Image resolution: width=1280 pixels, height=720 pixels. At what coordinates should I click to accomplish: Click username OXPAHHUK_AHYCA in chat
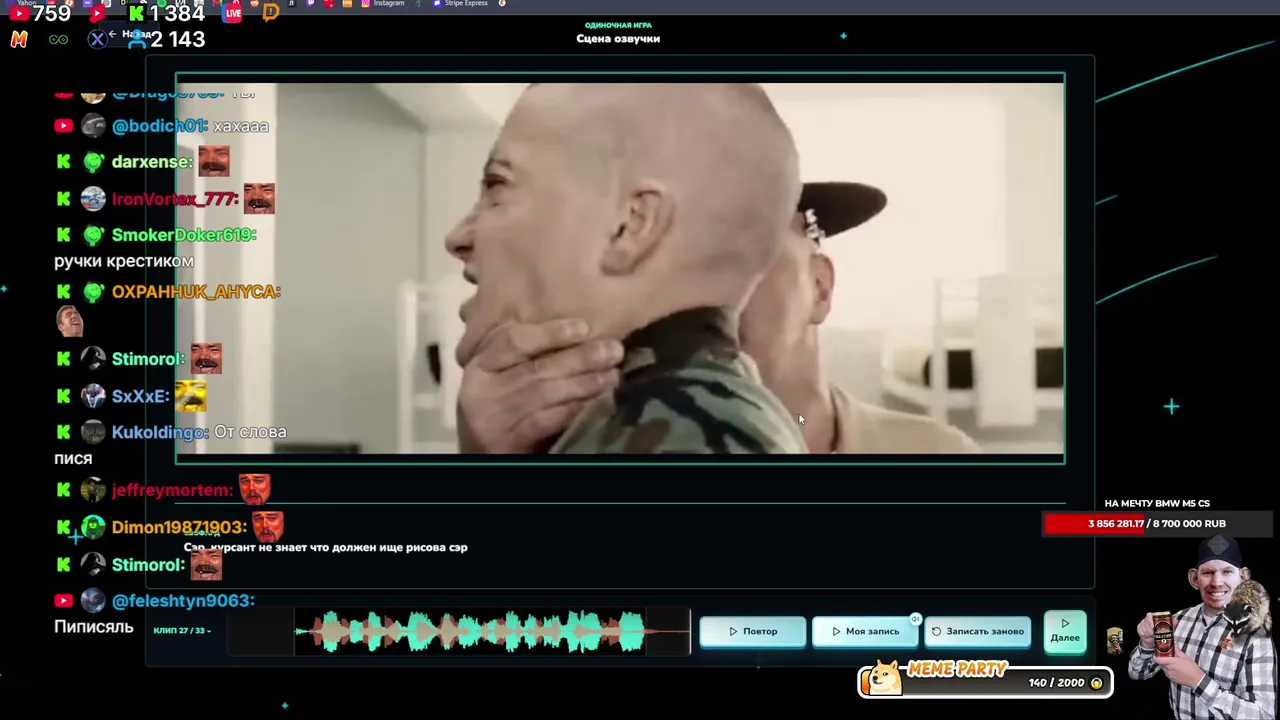point(196,292)
